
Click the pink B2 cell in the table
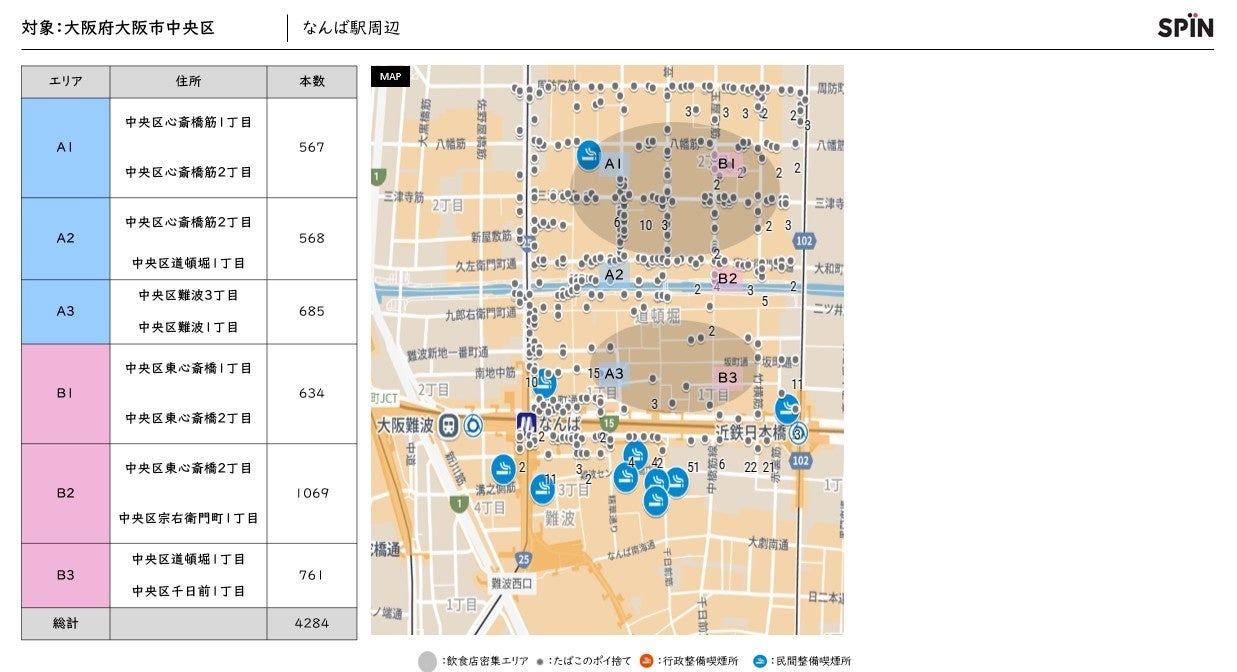click(66, 493)
